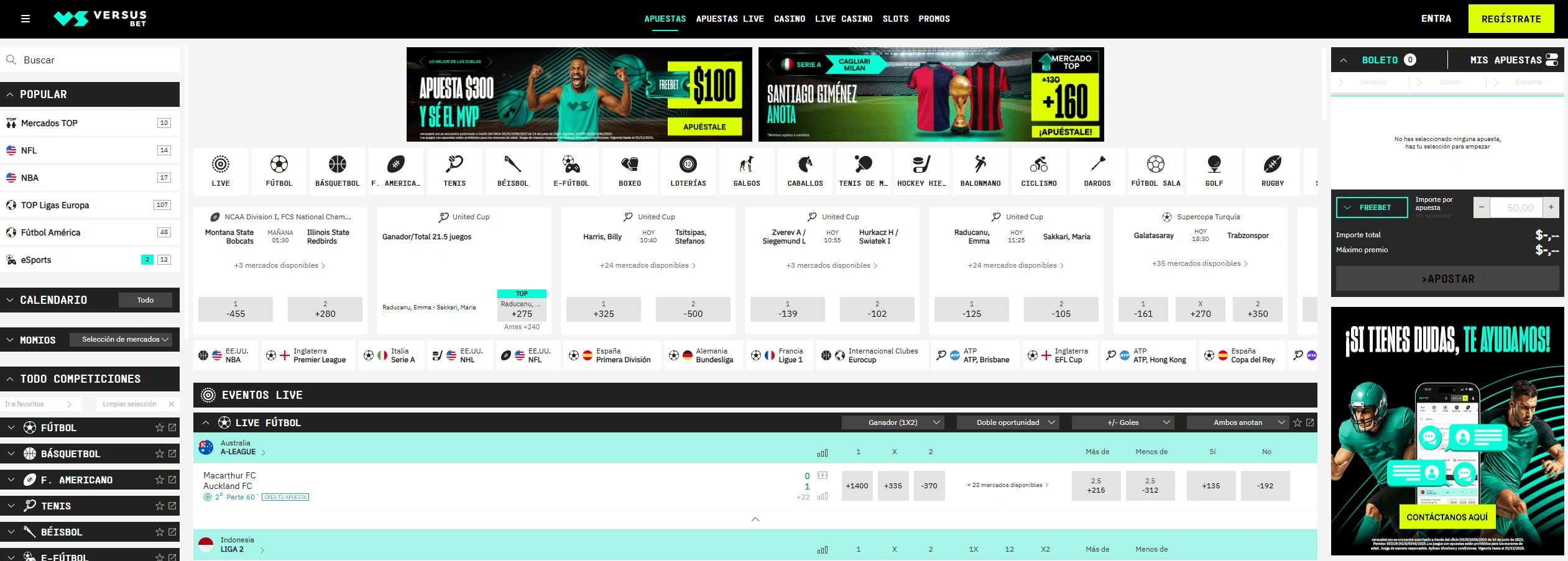This screenshot has height=561, width=1568.
Task: Select the Tenis de Mesa icon
Action: click(x=864, y=171)
